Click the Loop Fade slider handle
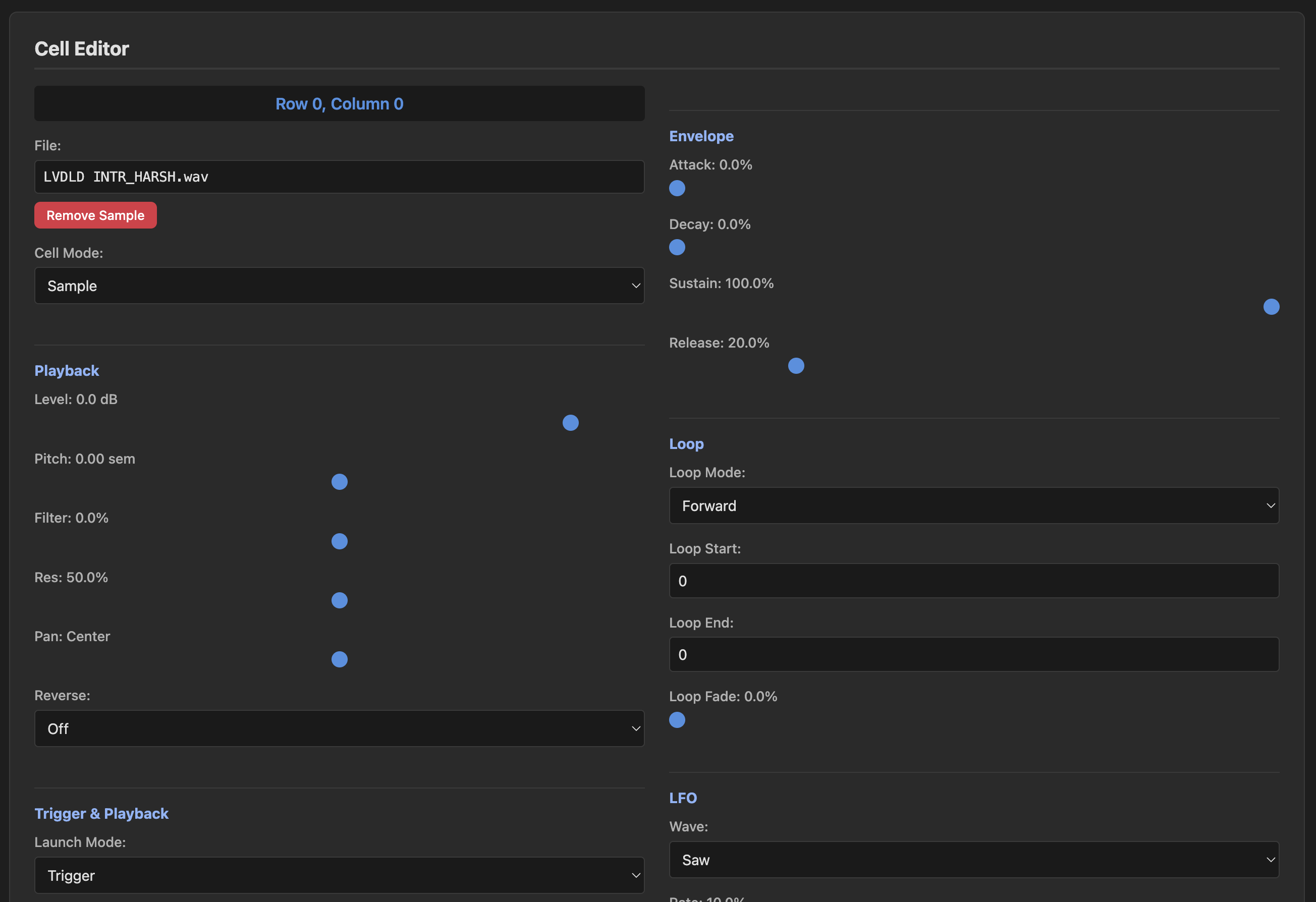Screen dimensions: 1316x902 point(677,720)
